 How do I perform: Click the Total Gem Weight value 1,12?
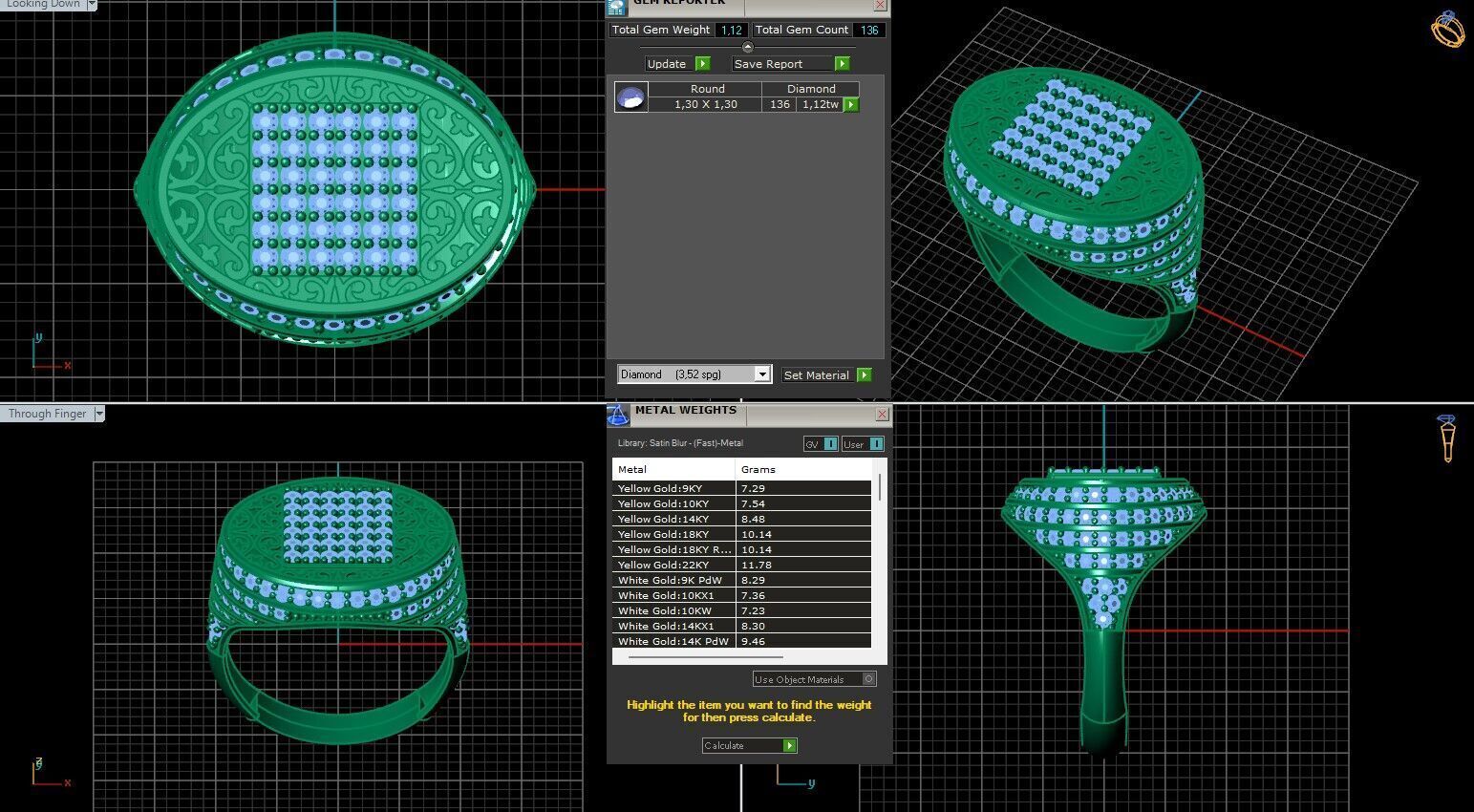click(732, 30)
